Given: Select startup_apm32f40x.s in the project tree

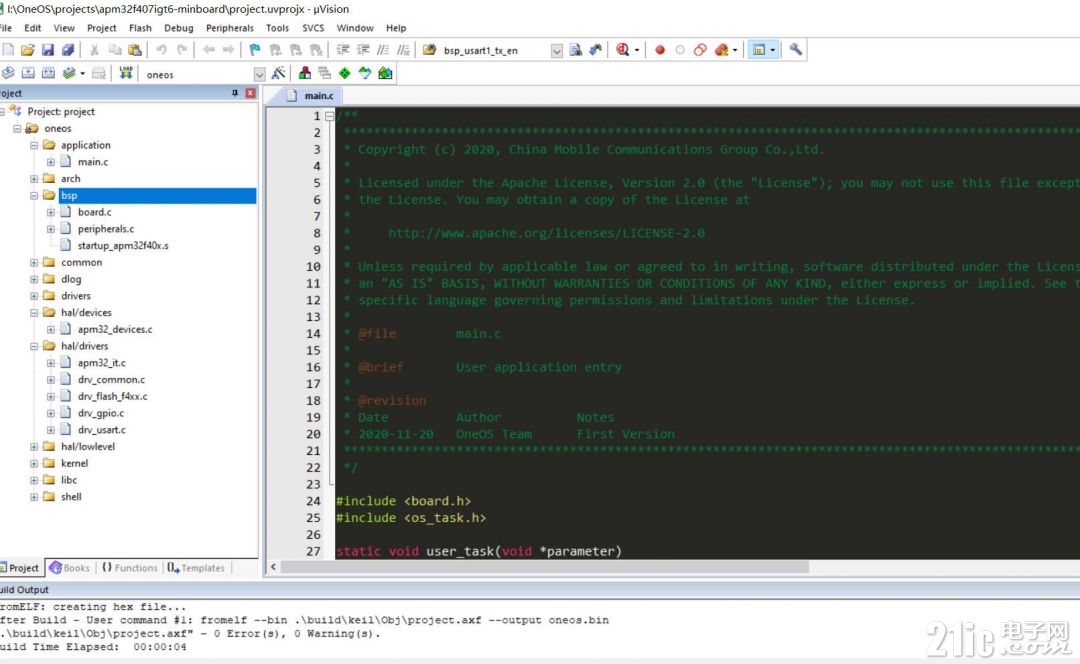Looking at the screenshot, I should pos(123,246).
